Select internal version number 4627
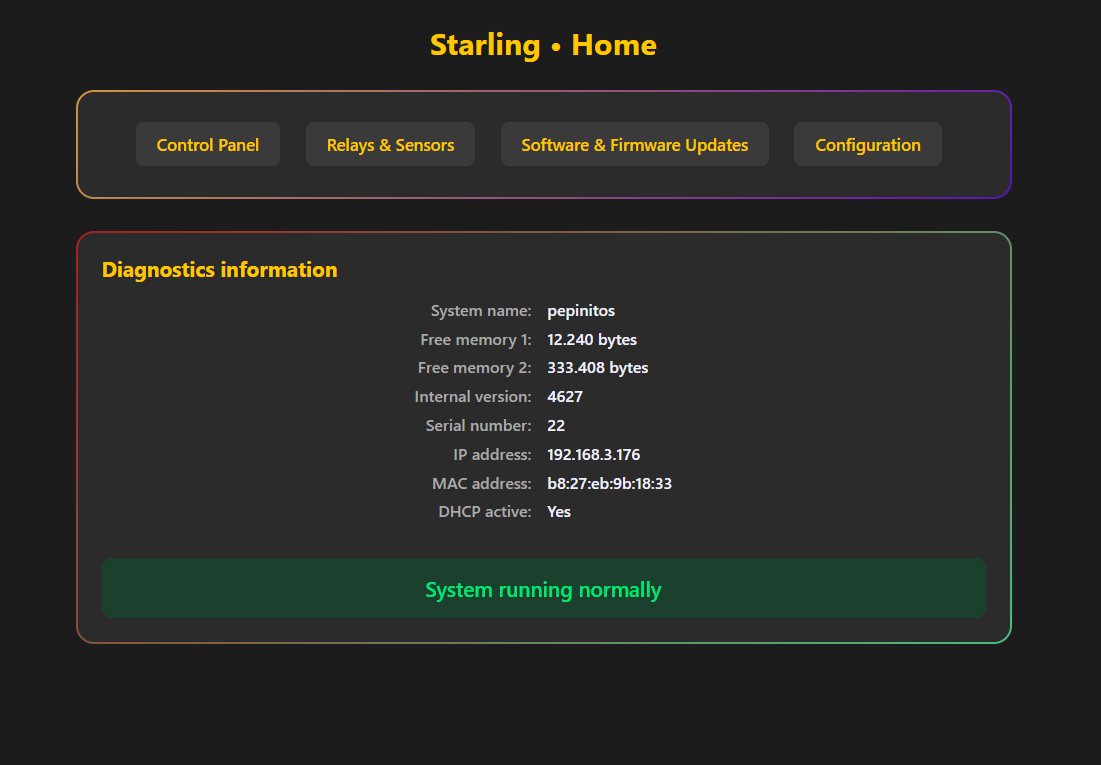 click(x=565, y=397)
